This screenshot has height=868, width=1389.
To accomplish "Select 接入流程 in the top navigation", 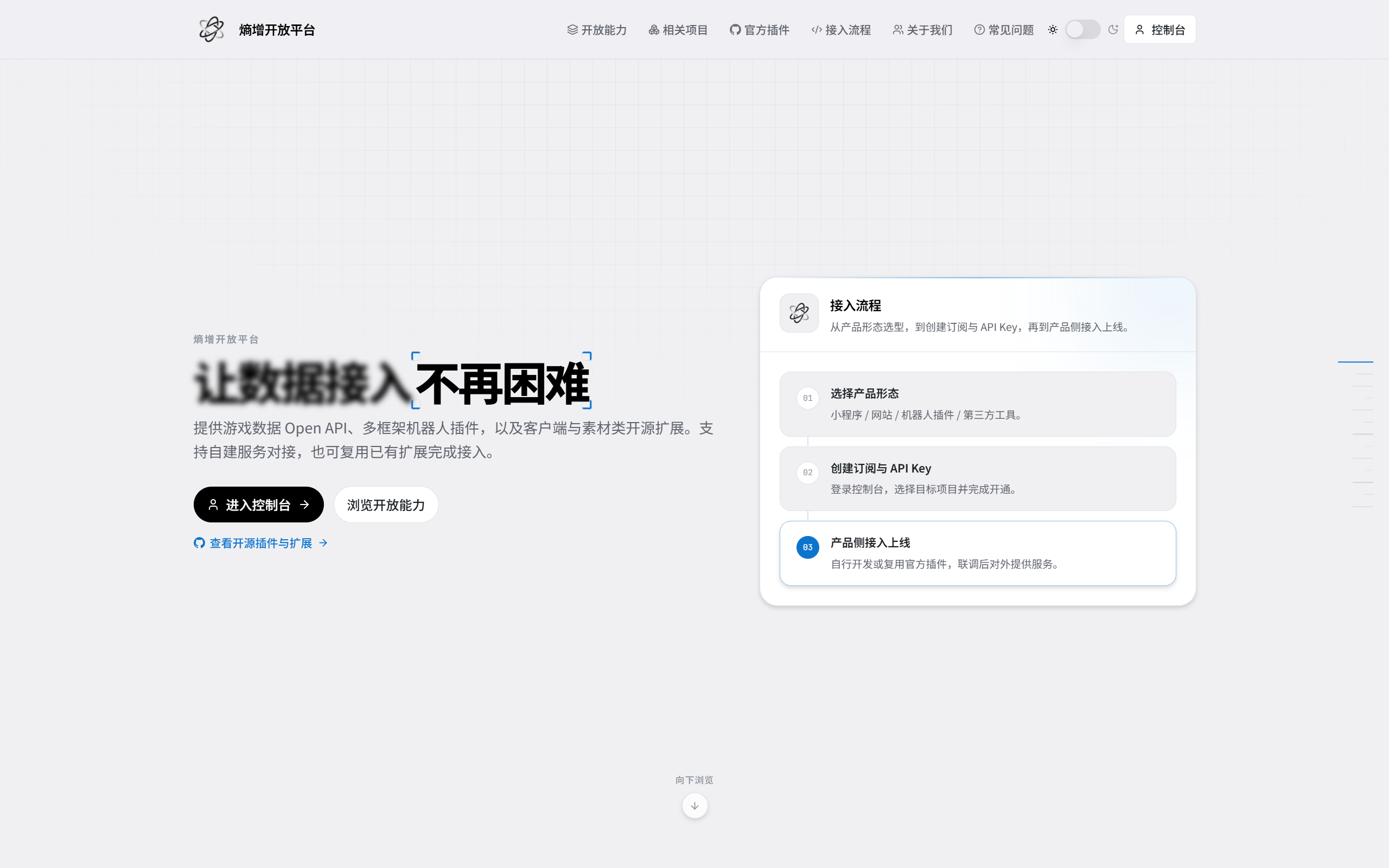I will [841, 30].
